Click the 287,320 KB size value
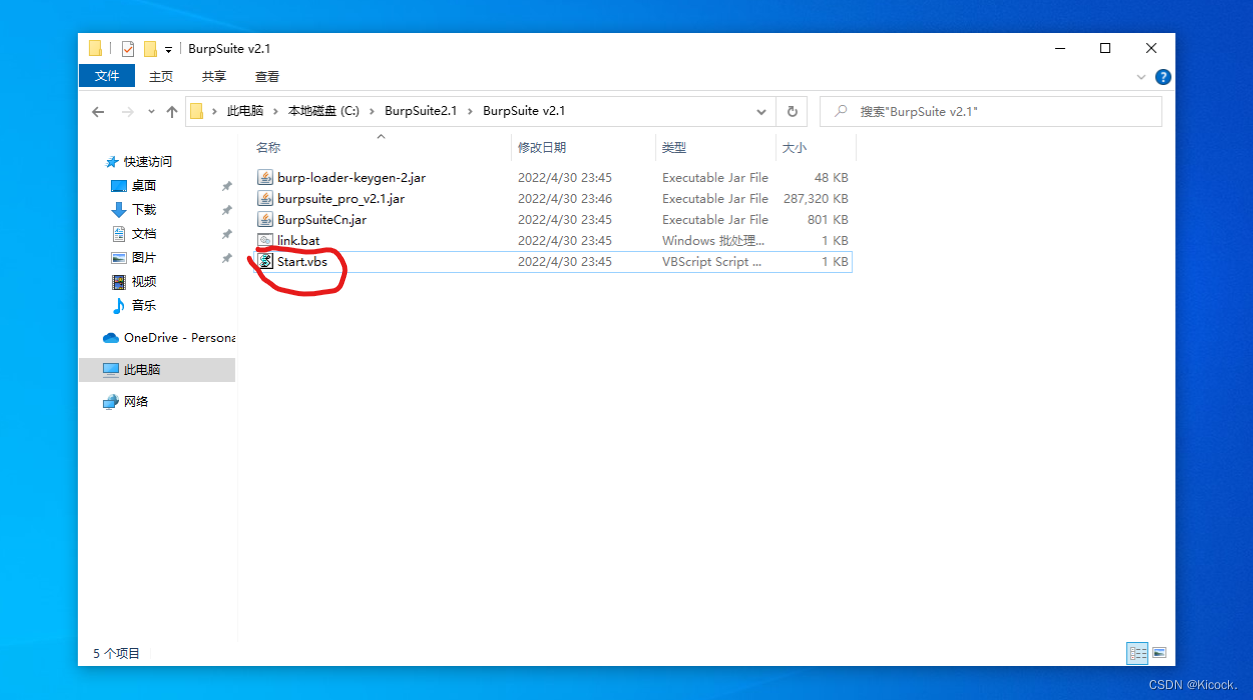This screenshot has width=1253, height=700. coord(816,198)
